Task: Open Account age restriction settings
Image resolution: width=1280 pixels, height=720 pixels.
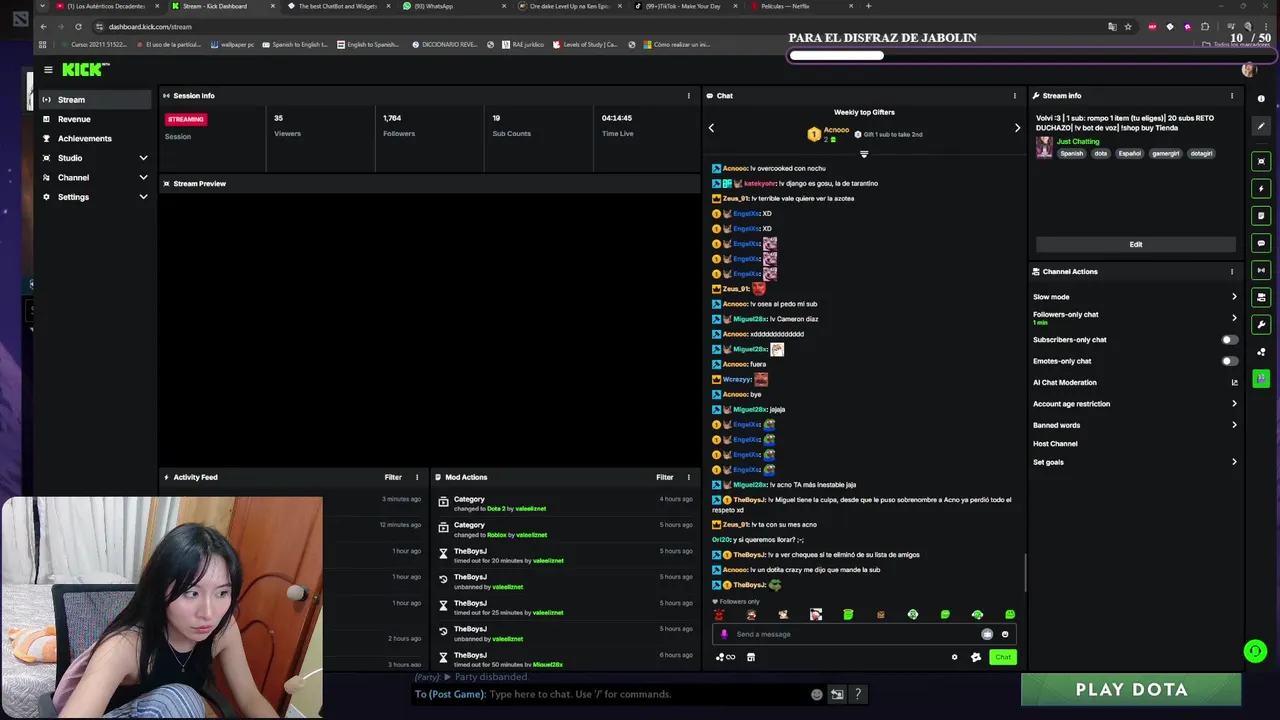Action: pyautogui.click(x=1136, y=404)
